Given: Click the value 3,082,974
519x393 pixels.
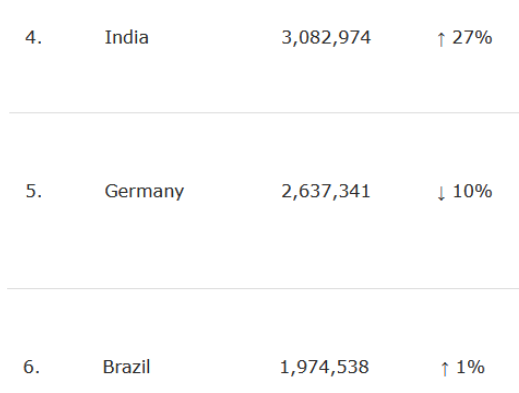Looking at the screenshot, I should coord(326,38).
